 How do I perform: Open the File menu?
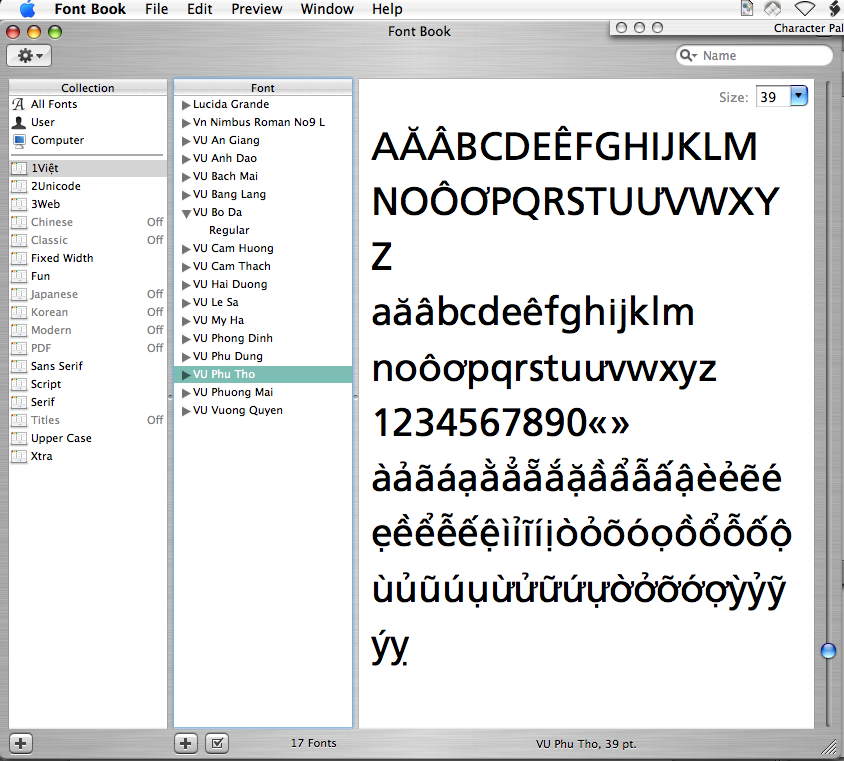click(x=157, y=9)
